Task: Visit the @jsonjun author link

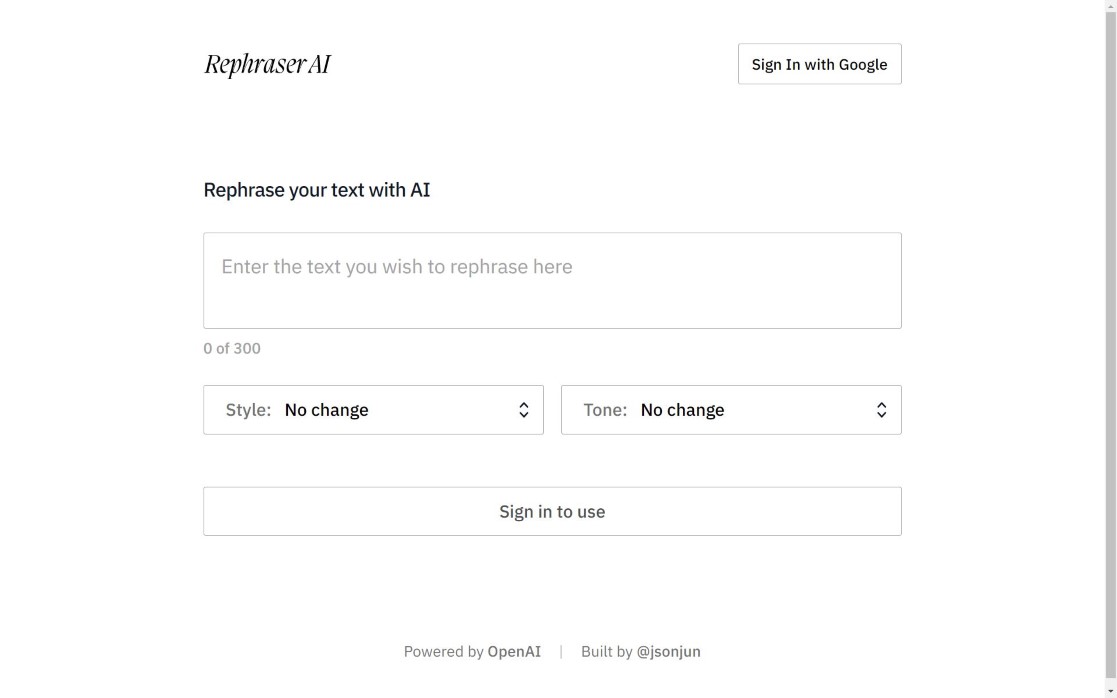Action: click(668, 652)
